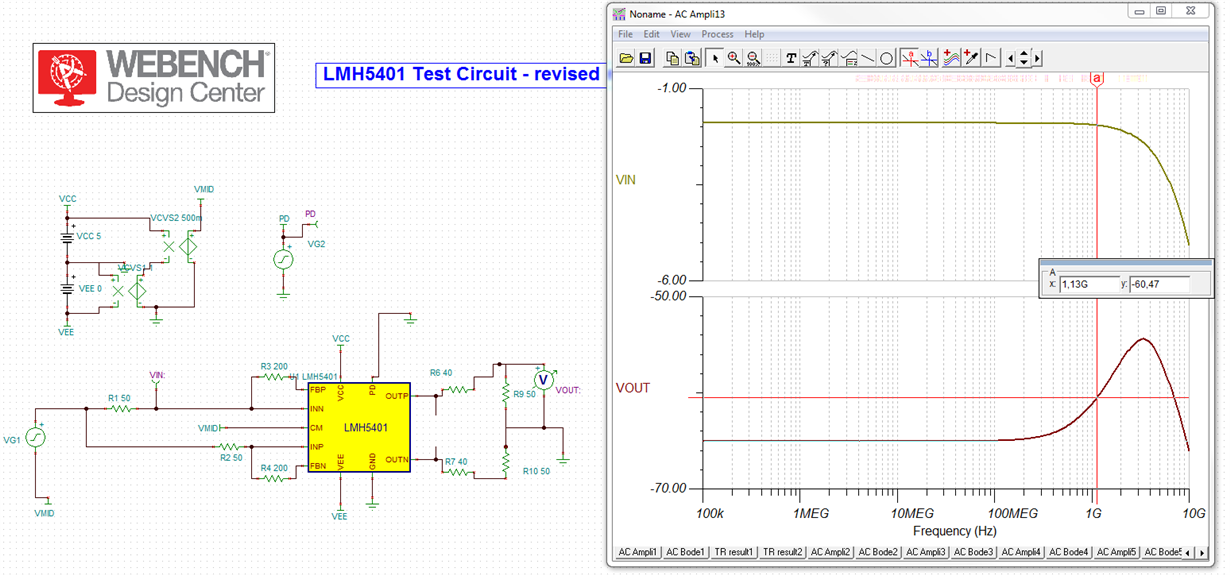Click the R1 50 resistor label
This screenshot has width=1230, height=575.
coord(119,398)
